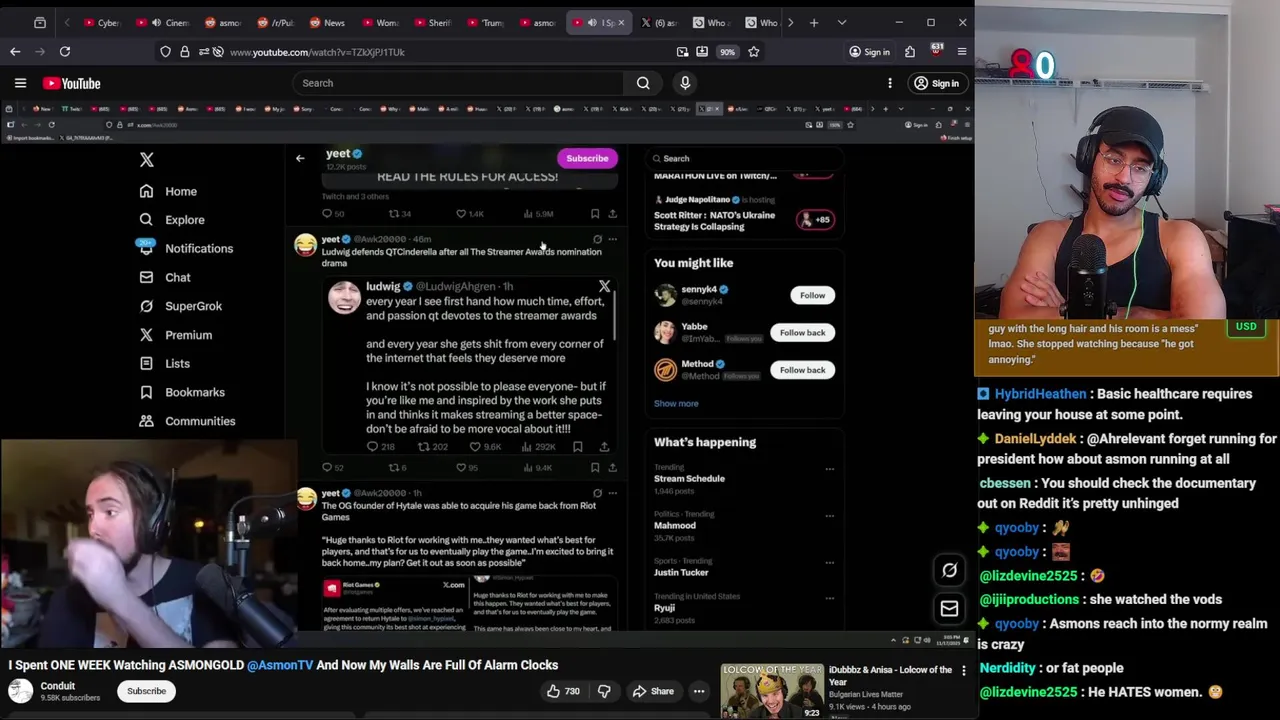Screen dimensions: 1280x720
Task: Open YouTube settings three-dot menu
Action: point(889,83)
